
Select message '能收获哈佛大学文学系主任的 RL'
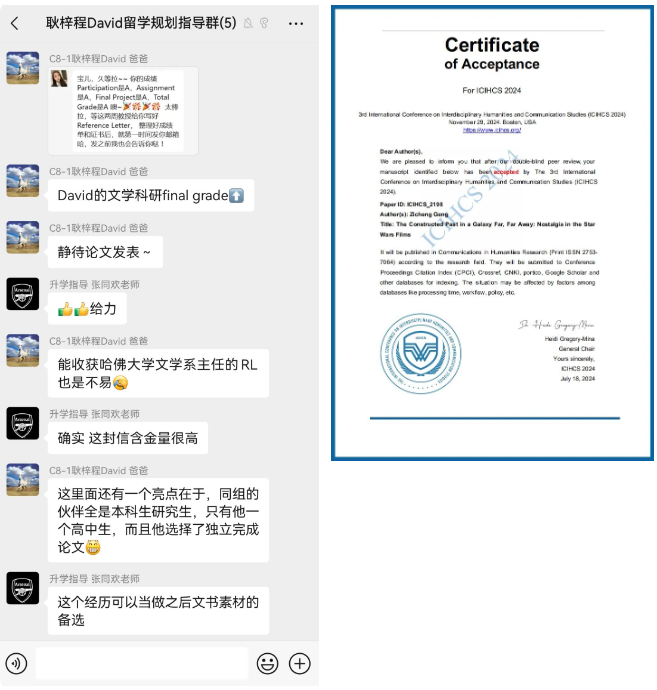tap(158, 373)
